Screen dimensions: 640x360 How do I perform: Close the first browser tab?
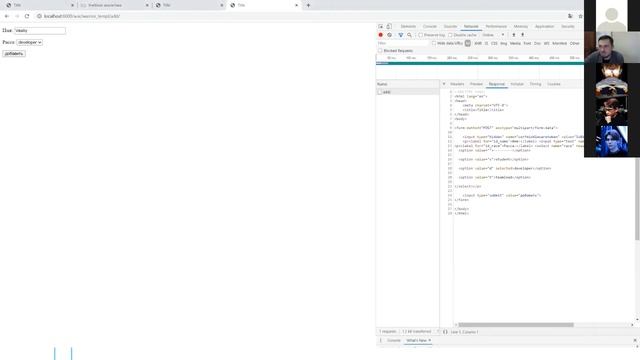[x=73, y=5]
